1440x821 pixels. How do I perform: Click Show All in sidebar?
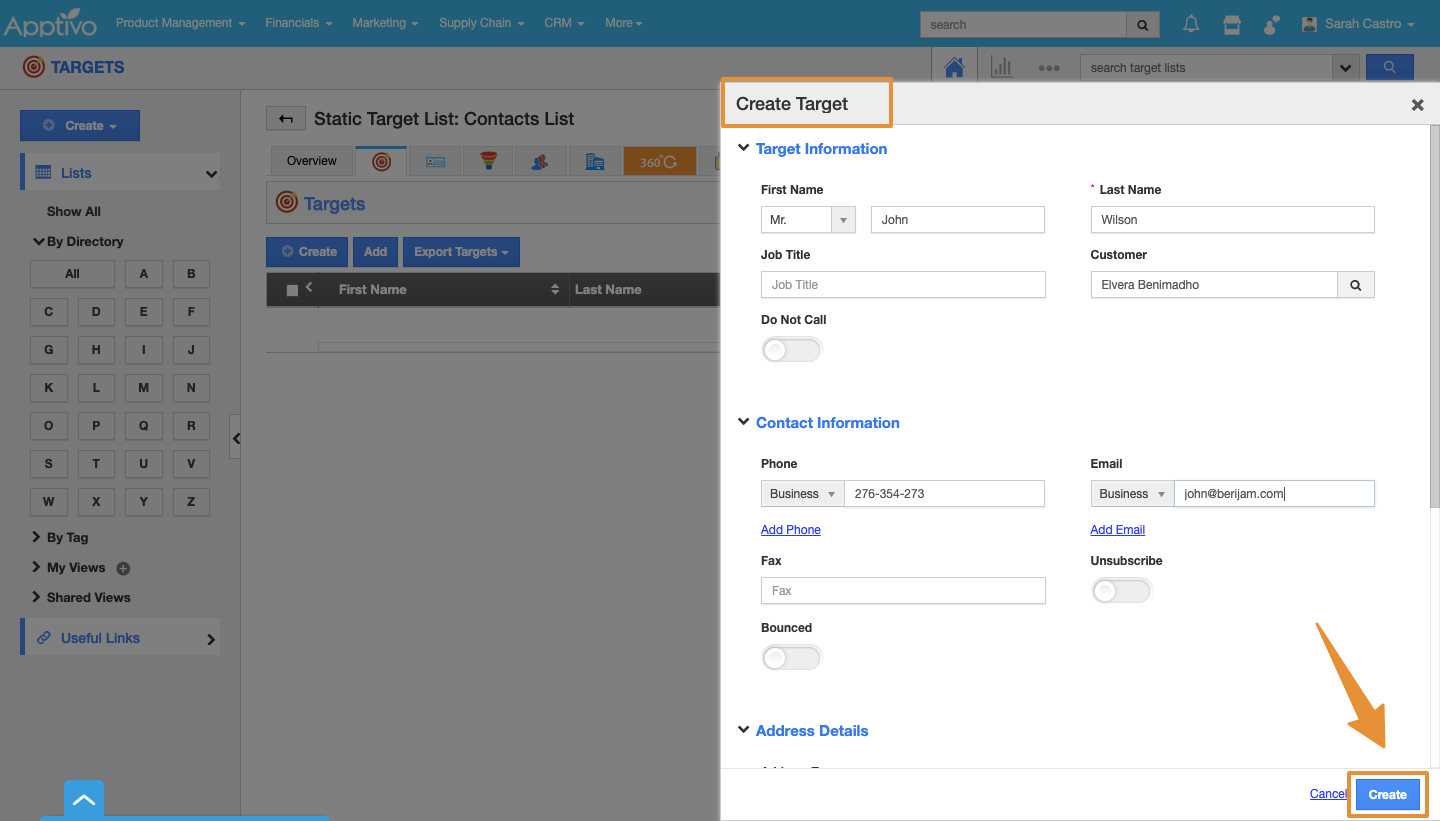74,212
